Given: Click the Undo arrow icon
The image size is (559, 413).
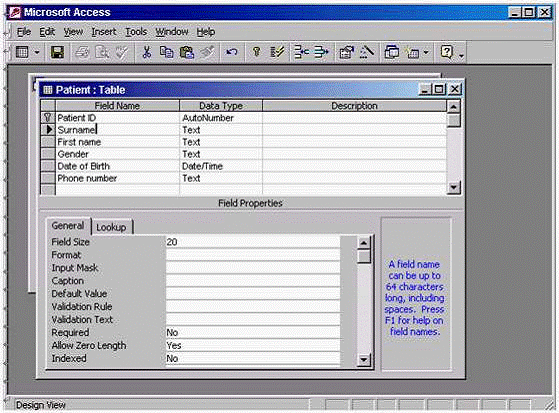Looking at the screenshot, I should 232,52.
